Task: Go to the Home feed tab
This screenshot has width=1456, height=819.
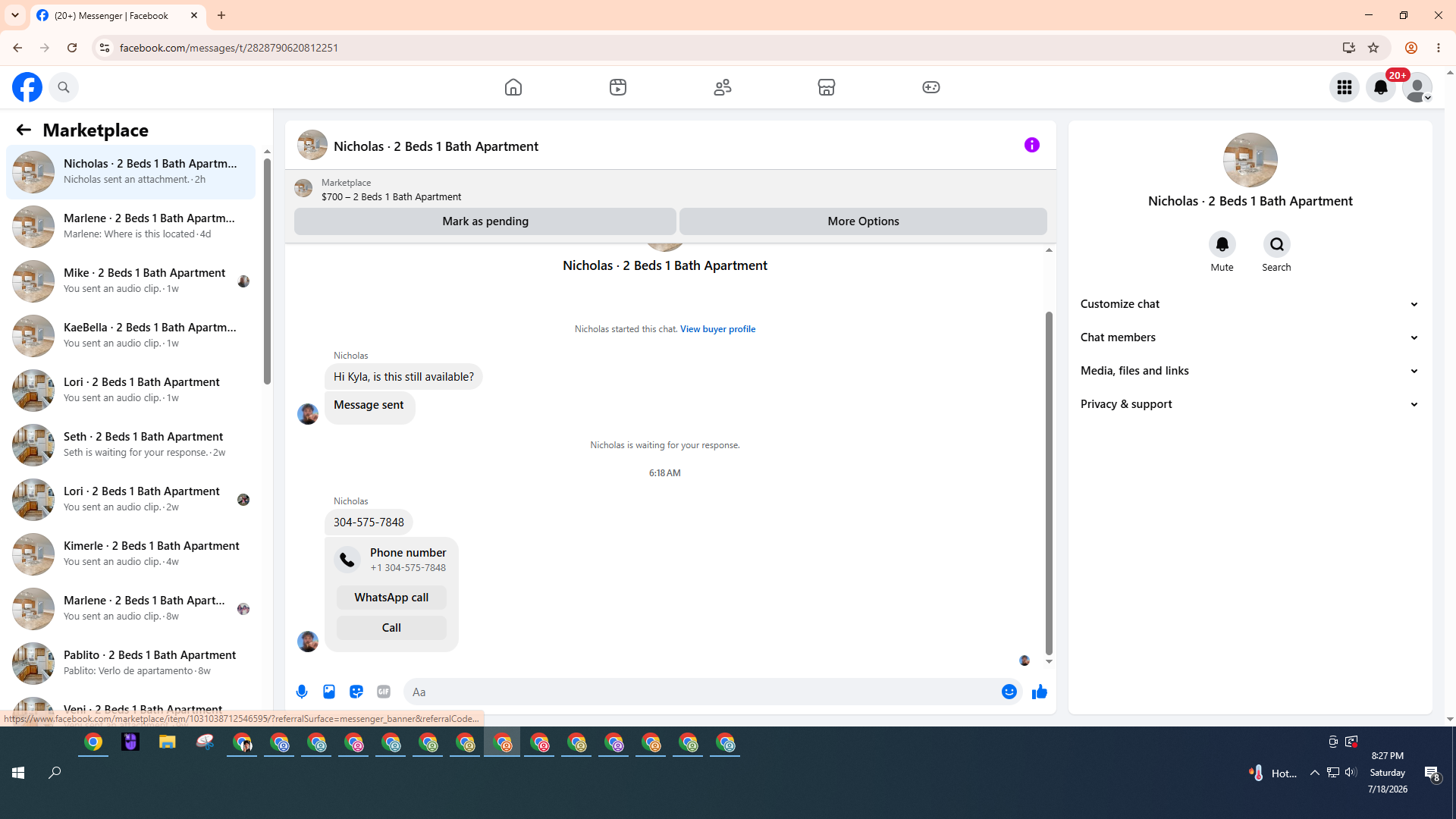Action: click(513, 87)
